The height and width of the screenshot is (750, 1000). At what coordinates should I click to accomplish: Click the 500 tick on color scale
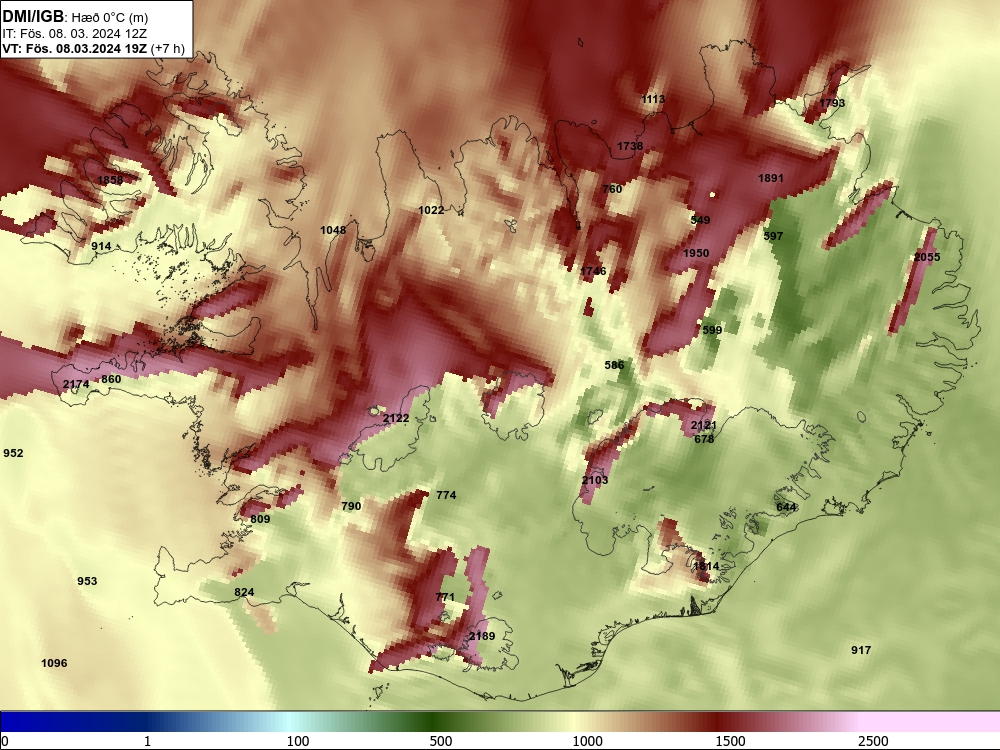point(441,741)
